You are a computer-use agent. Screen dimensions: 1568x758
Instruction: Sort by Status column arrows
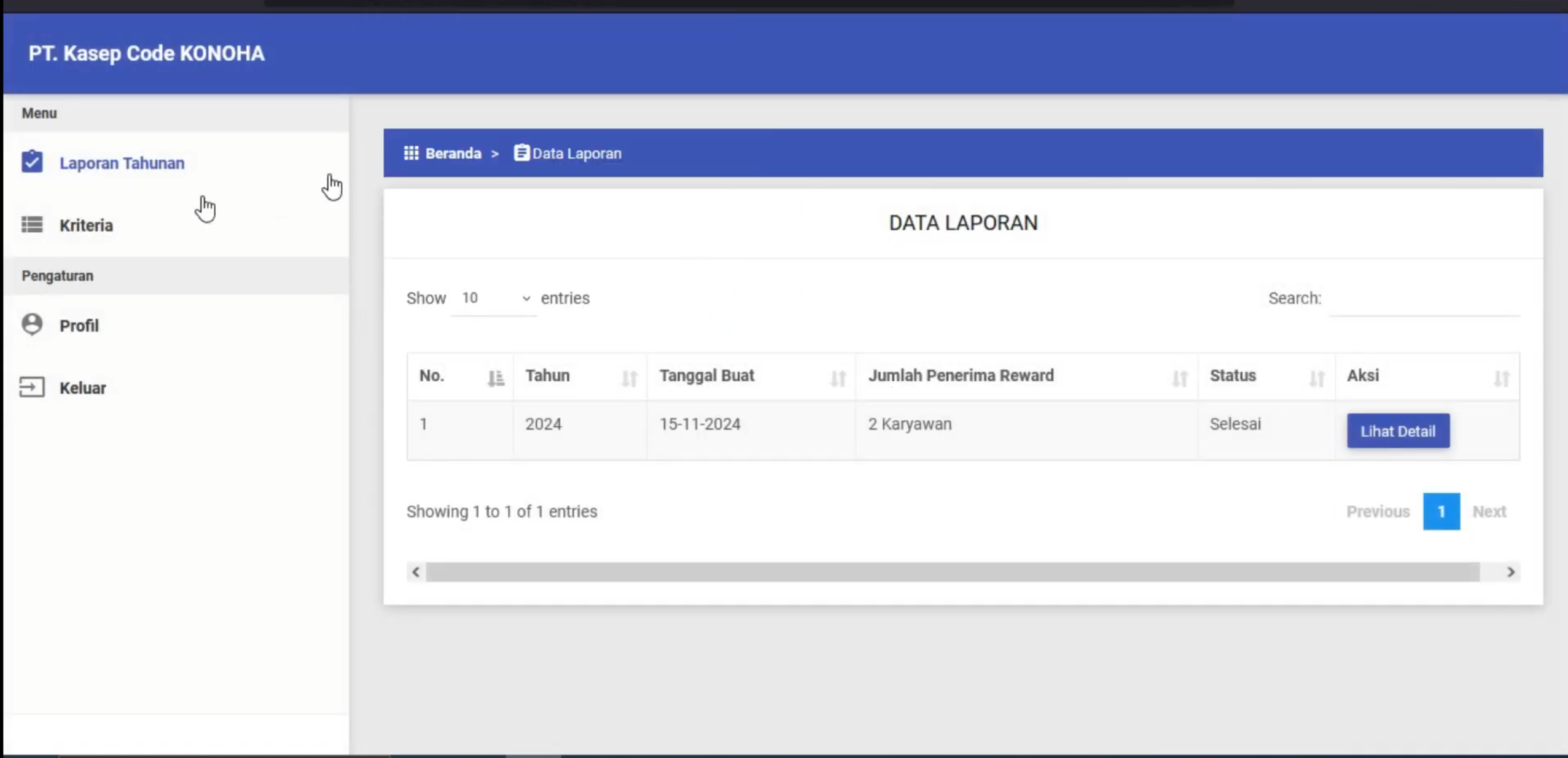(x=1316, y=378)
